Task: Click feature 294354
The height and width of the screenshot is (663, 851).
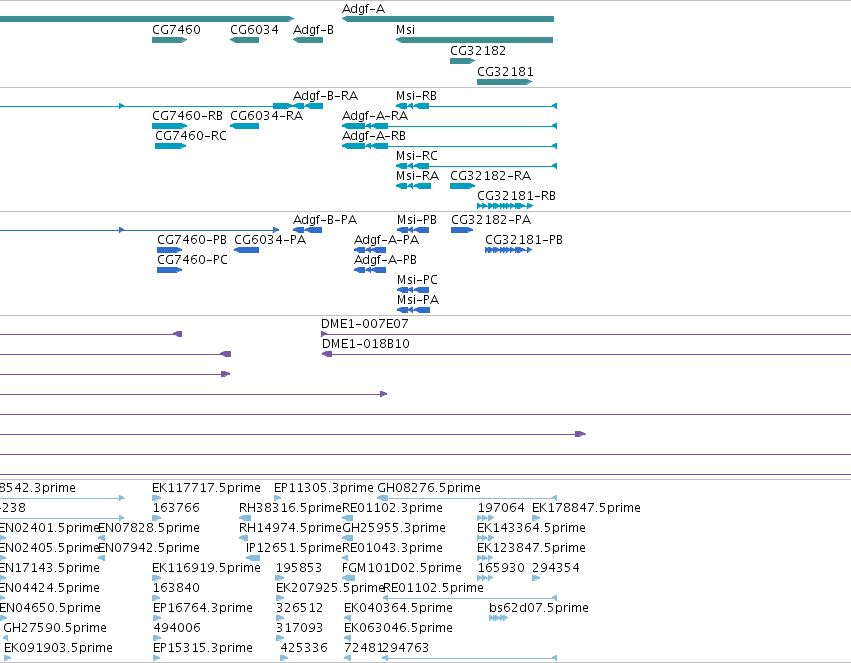Action: click(556, 568)
